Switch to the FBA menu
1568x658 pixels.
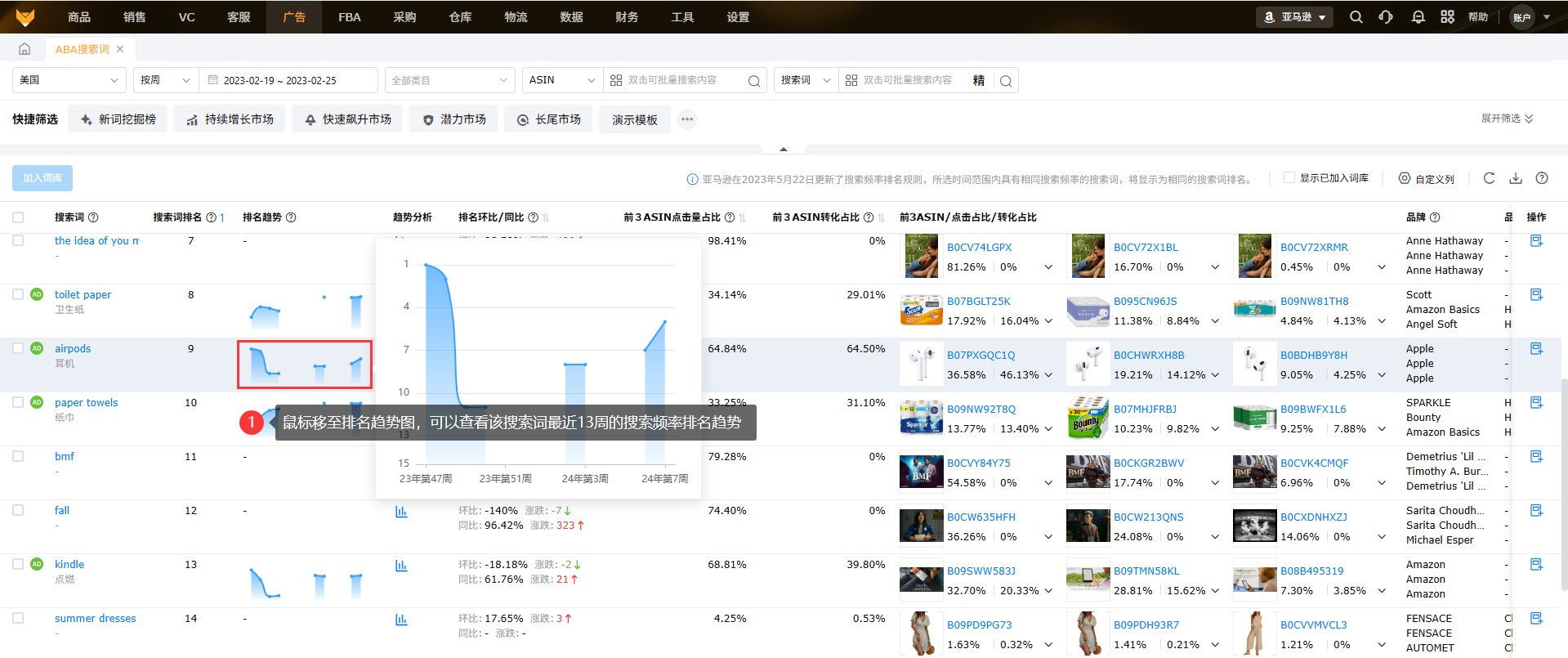pyautogui.click(x=350, y=17)
